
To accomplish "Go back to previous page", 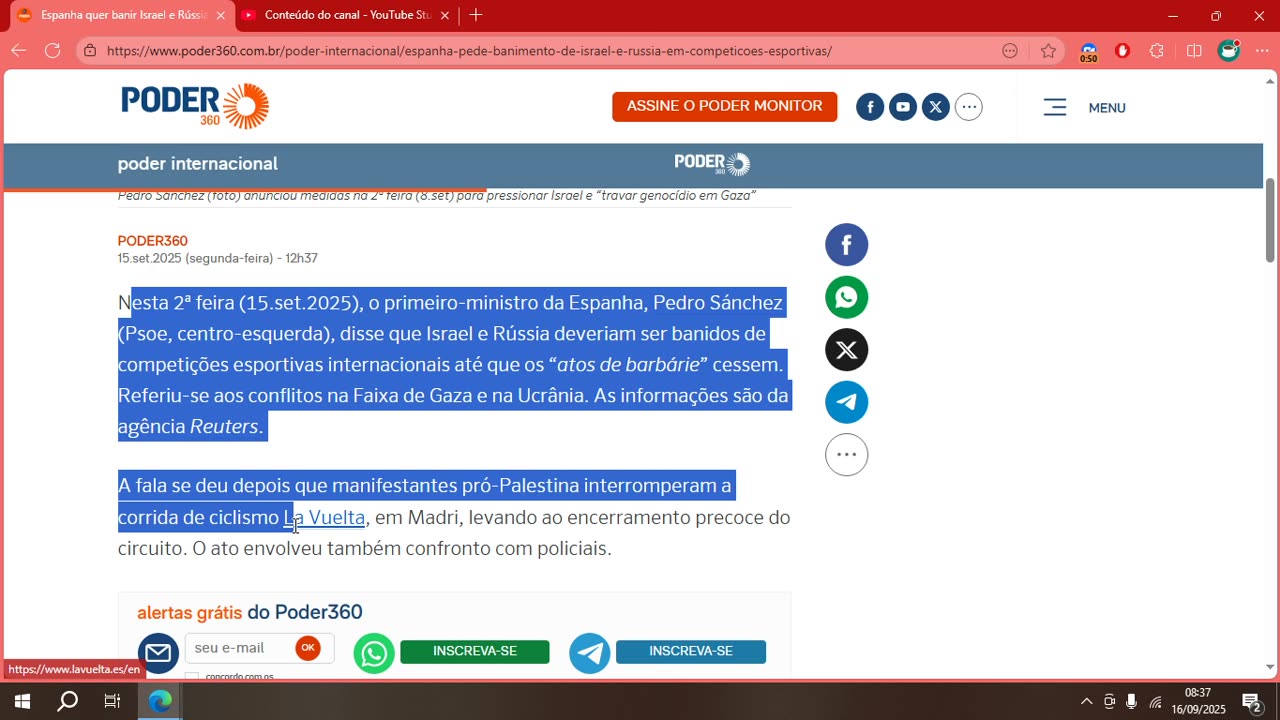I will pyautogui.click(x=18, y=50).
